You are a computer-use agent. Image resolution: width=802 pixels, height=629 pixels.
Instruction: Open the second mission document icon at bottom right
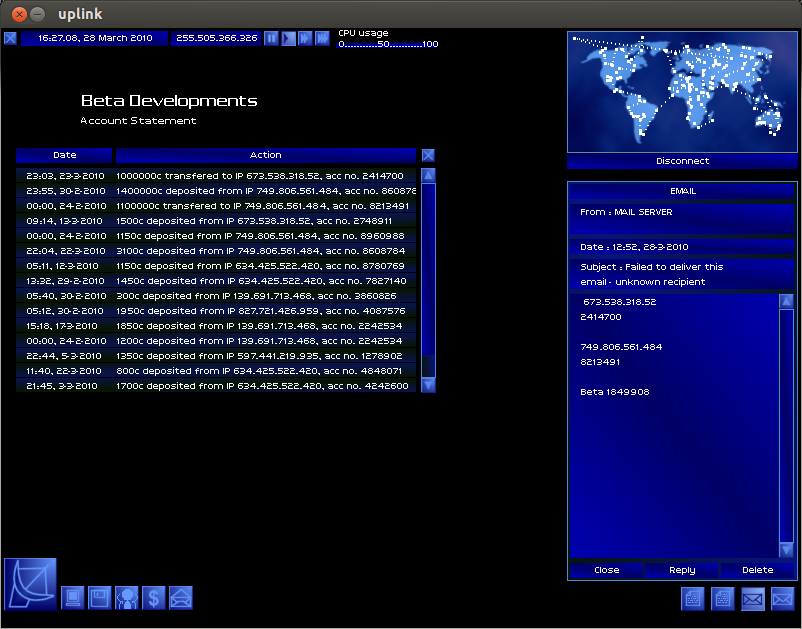723,599
